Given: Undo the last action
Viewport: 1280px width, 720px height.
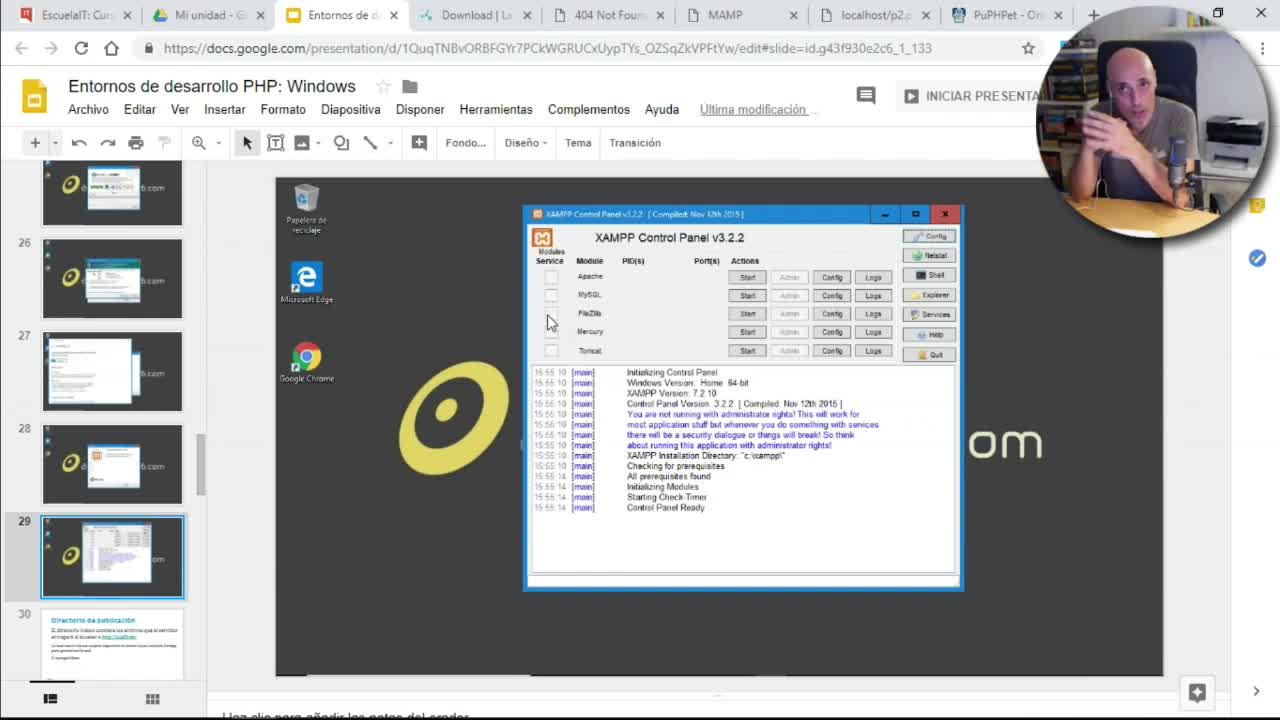Looking at the screenshot, I should (x=79, y=143).
